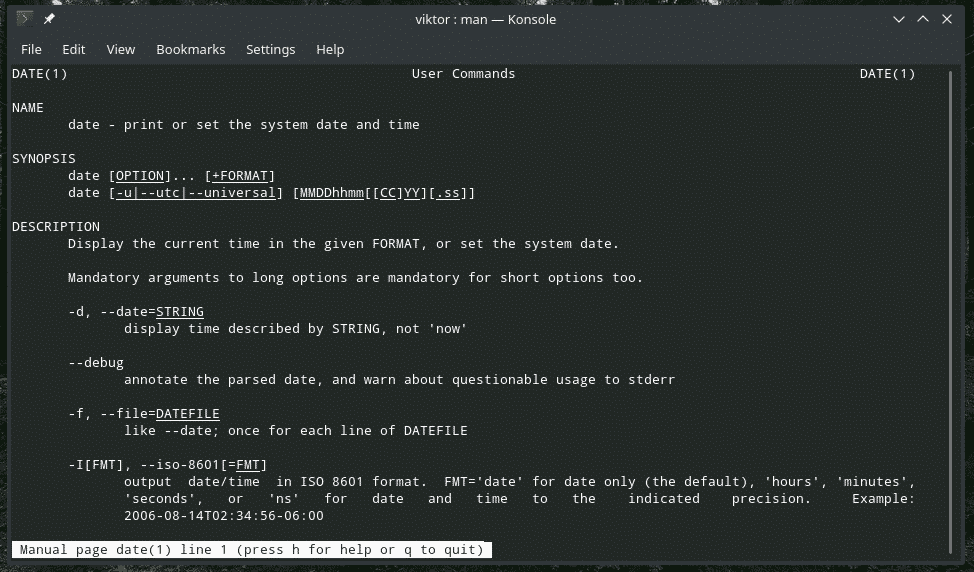This screenshot has width=974, height=572.
Task: Toggle the pin icon in title bar
Action: coord(50,19)
